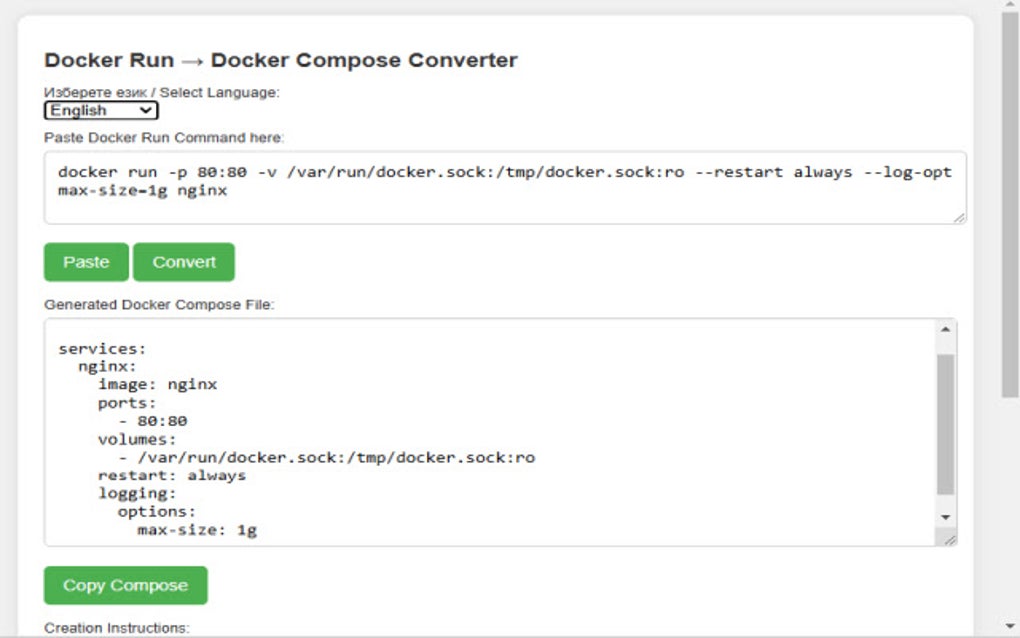
Task: Click the Docker Run Docker Compose Converter heading
Action: pos(280,60)
